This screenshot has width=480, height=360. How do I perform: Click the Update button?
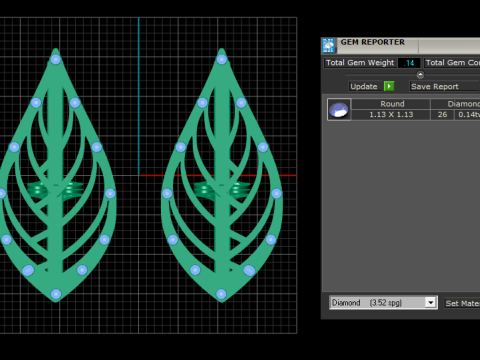[x=364, y=86]
